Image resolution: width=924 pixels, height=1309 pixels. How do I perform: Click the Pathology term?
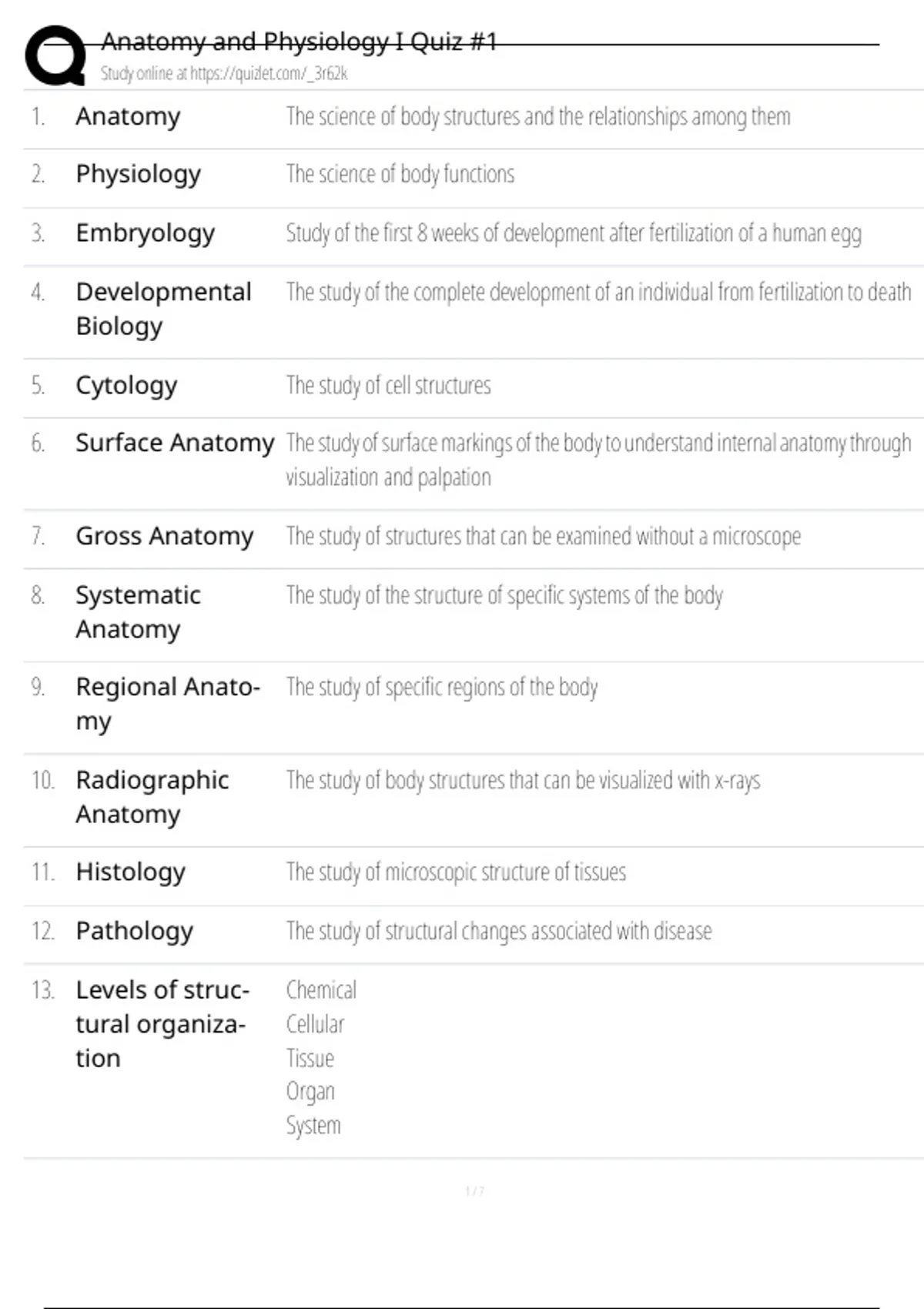[134, 932]
